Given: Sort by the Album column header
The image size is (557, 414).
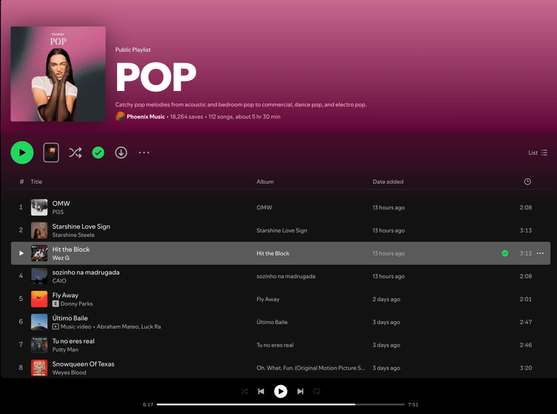Looking at the screenshot, I should click(265, 182).
